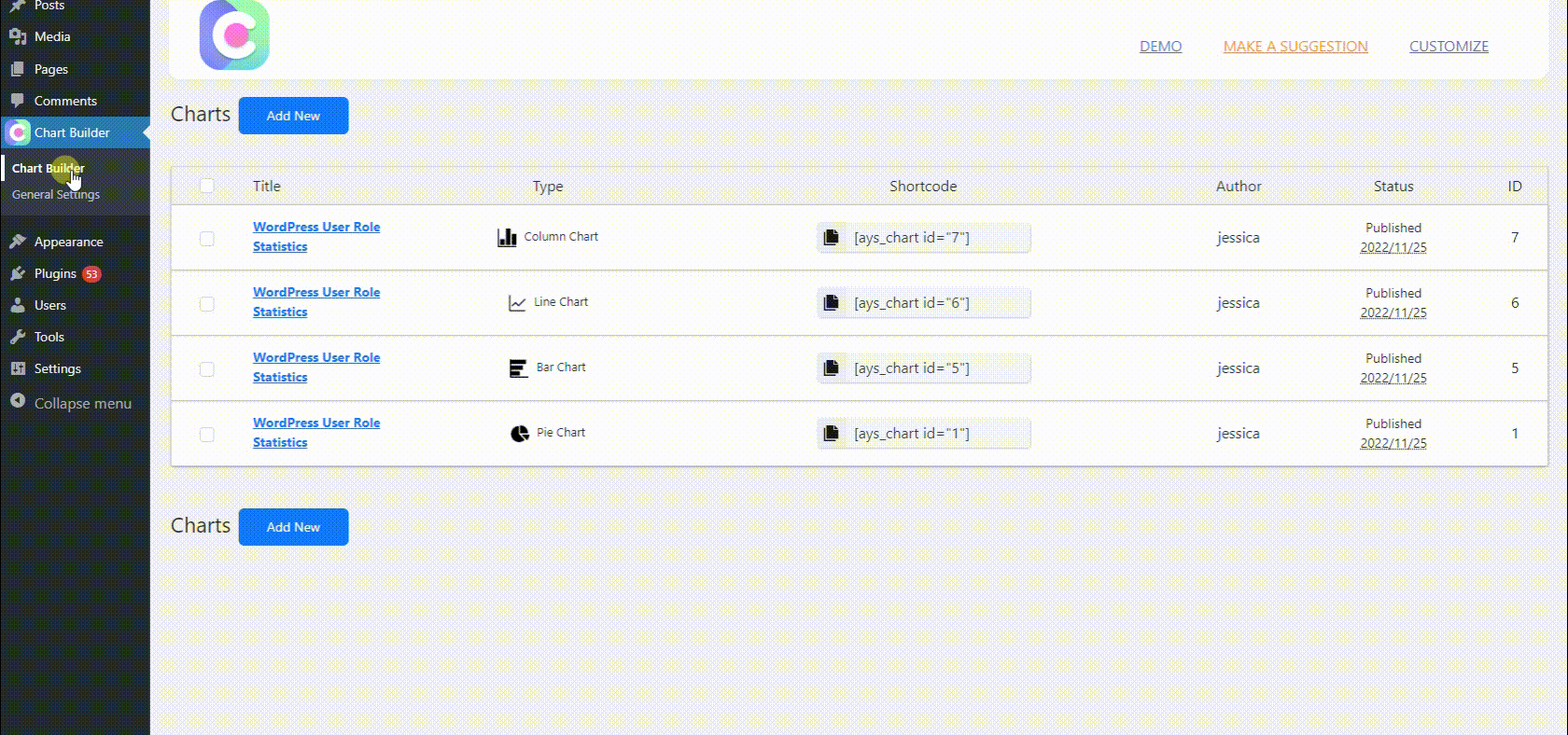This screenshot has width=1568, height=735.
Task: Check the Column Chart row checkbox
Action: coord(207,239)
